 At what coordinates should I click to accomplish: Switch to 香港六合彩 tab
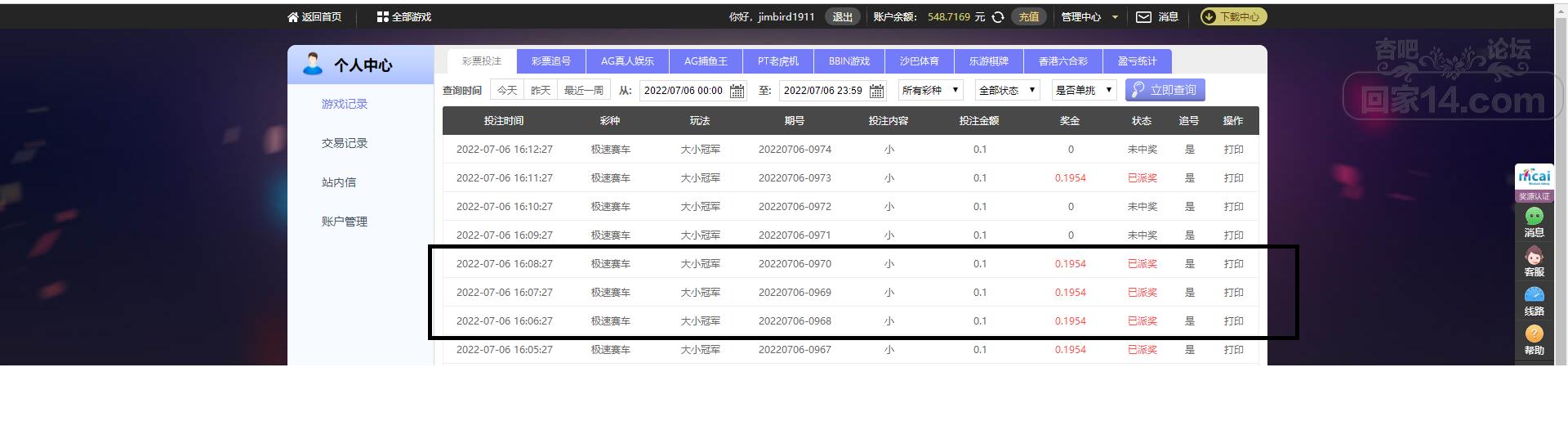point(1063,61)
